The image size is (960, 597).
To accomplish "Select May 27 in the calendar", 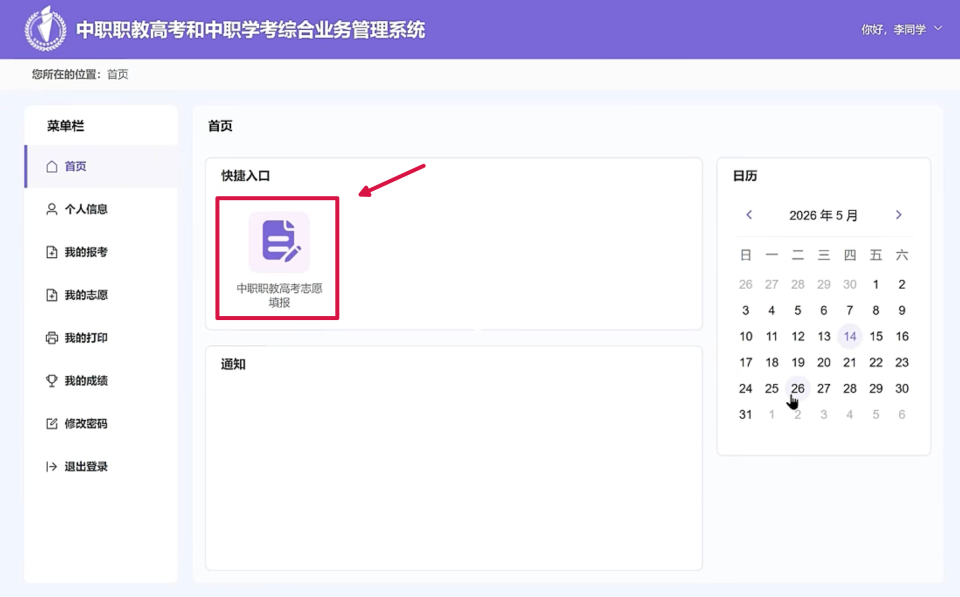I will coord(824,388).
